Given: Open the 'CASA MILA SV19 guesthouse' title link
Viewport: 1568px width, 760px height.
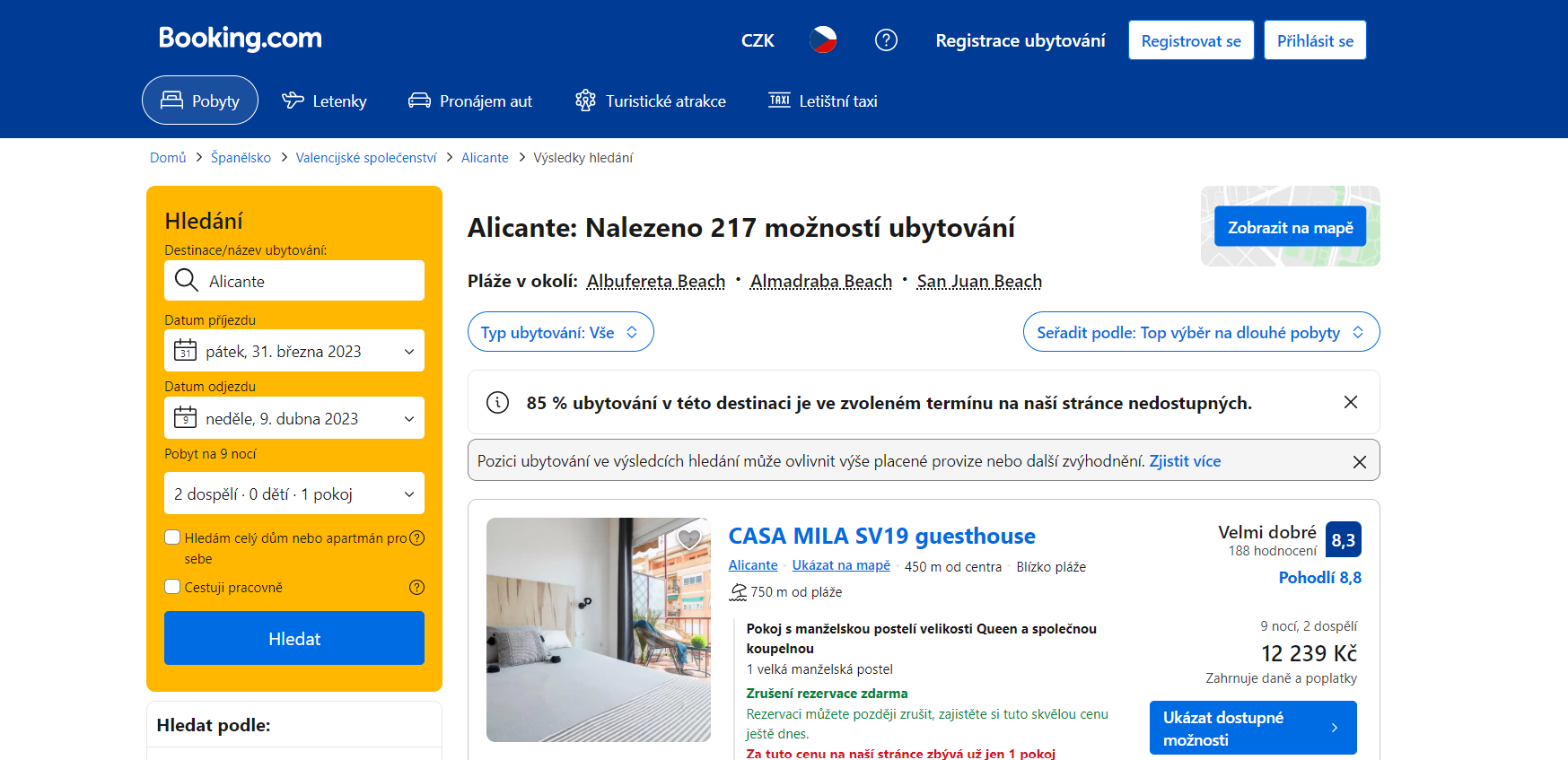Looking at the screenshot, I should point(881,536).
